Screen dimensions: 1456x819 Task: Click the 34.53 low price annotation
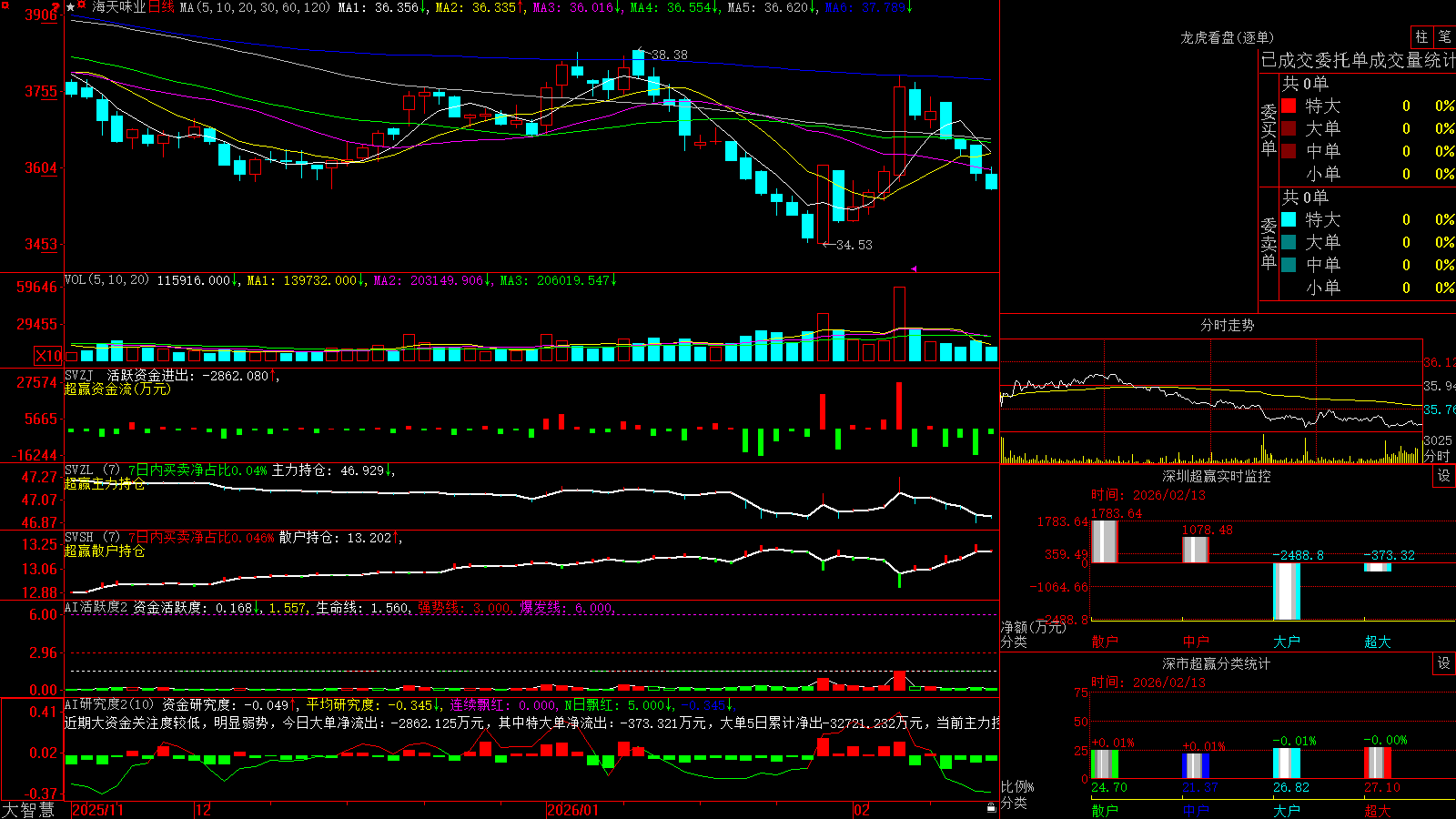pos(854,245)
